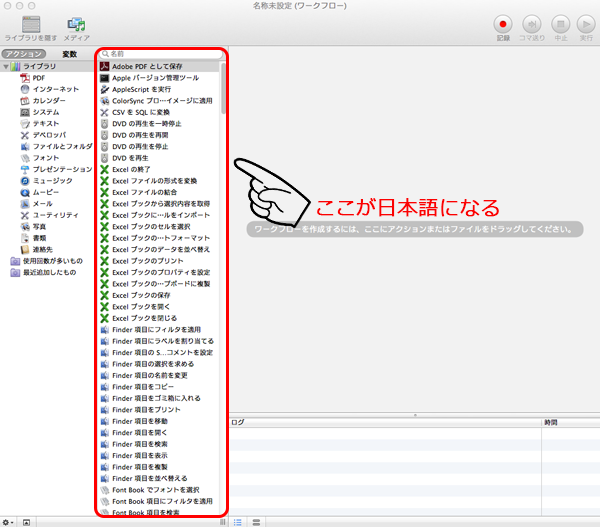Select the デベロッパ category icon

tap(25, 135)
